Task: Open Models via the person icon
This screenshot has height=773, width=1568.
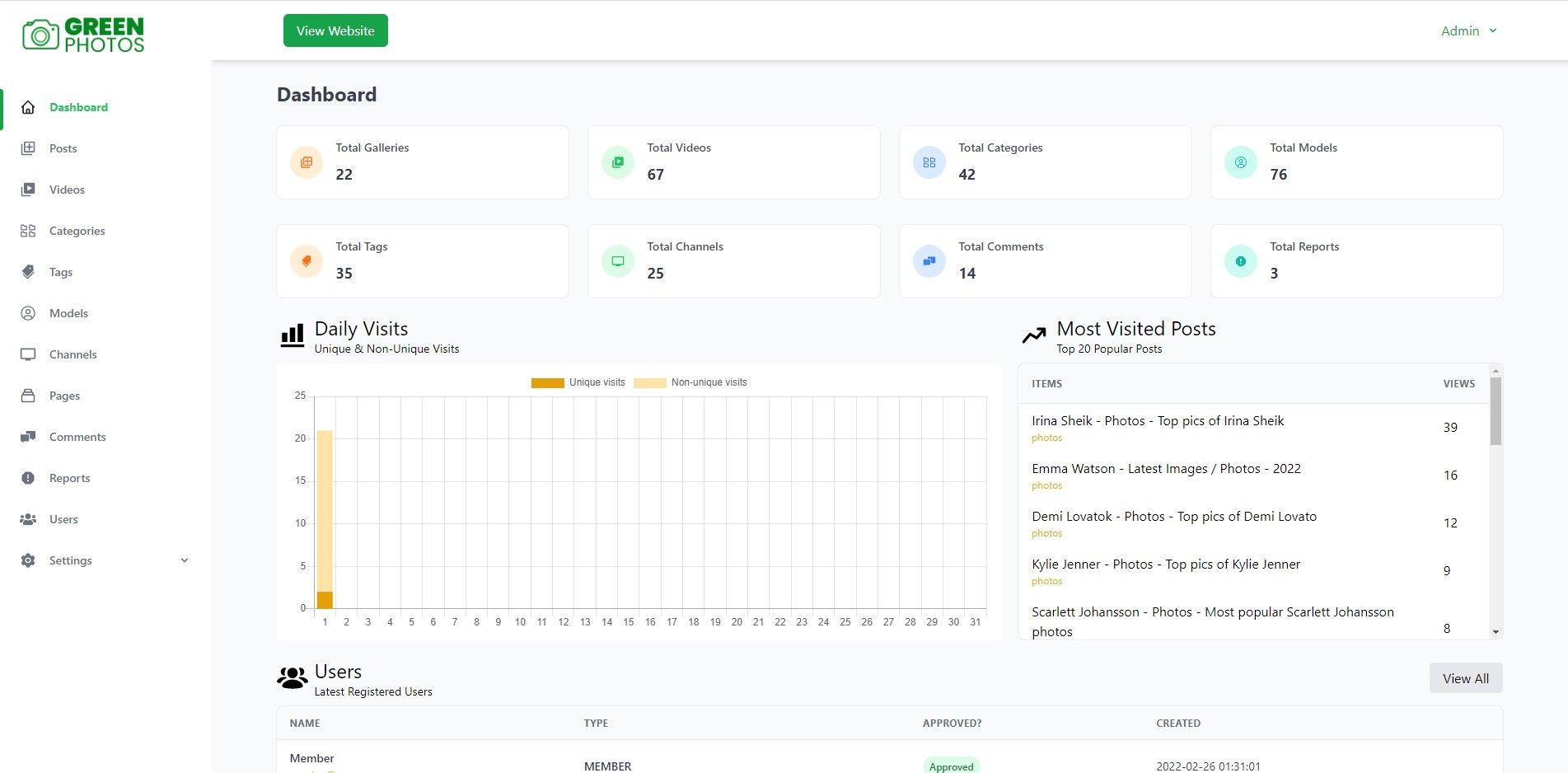Action: (x=28, y=313)
